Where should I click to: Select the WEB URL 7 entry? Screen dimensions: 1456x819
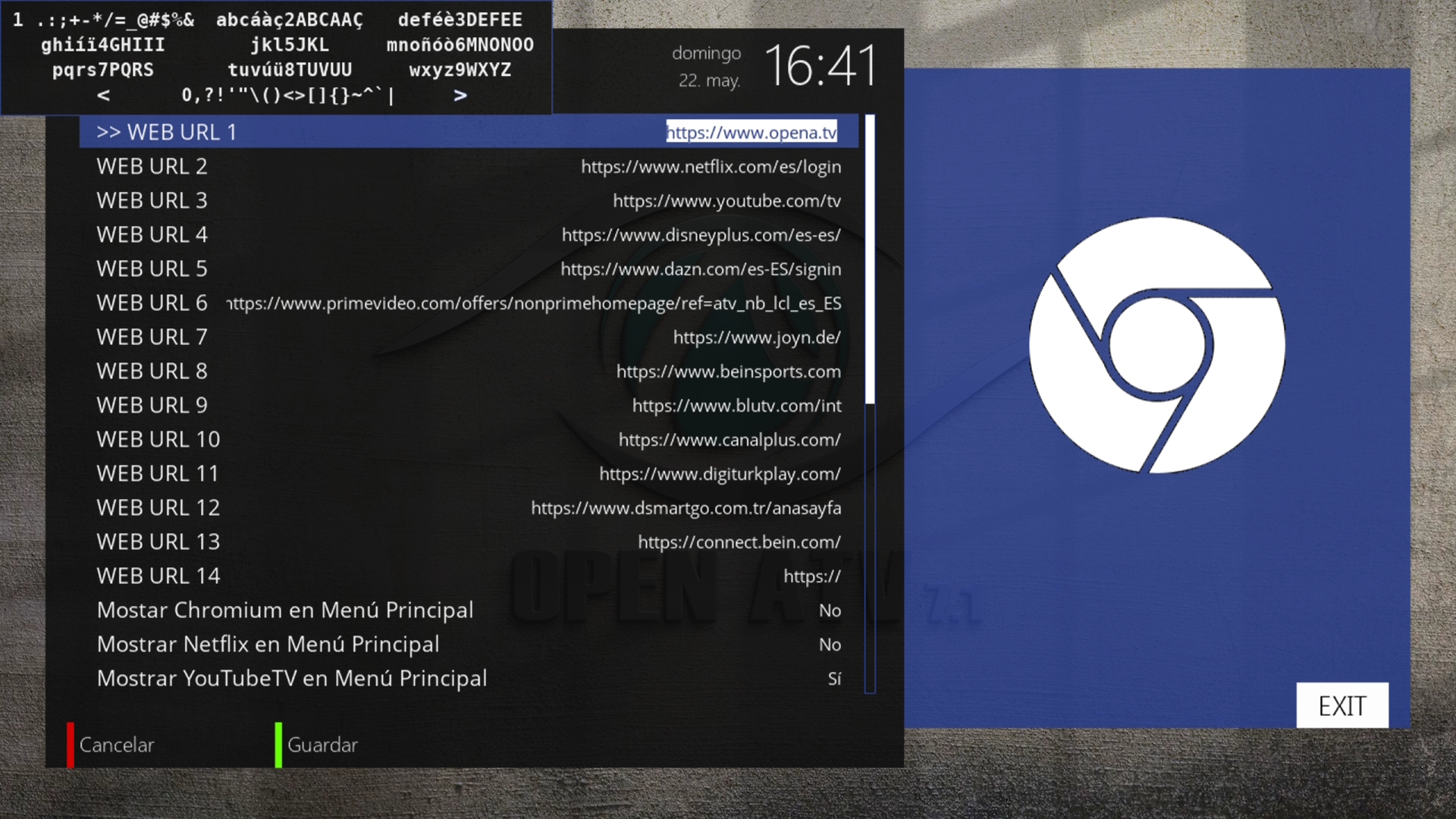click(152, 337)
